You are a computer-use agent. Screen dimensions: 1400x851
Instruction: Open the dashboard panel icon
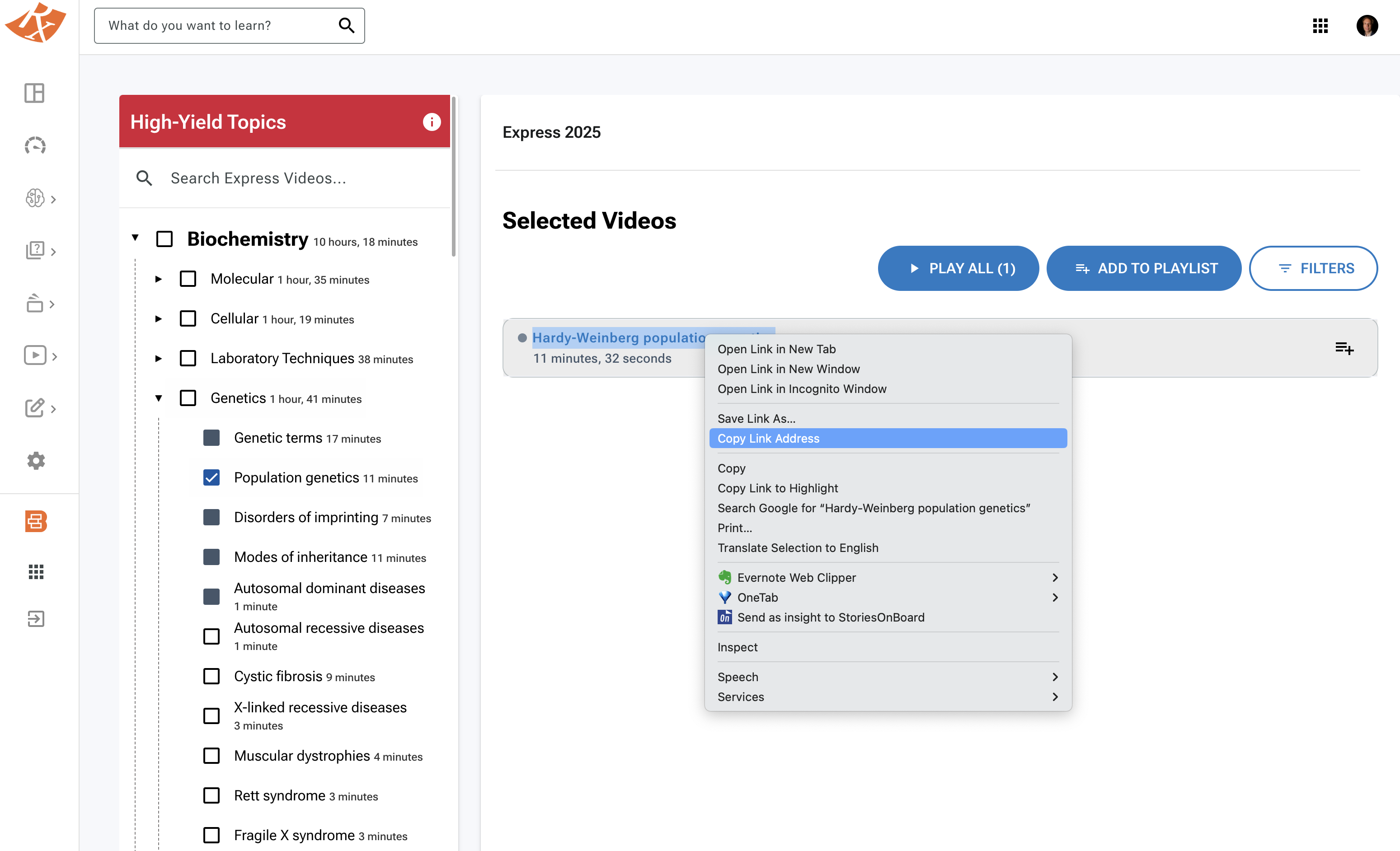(x=35, y=93)
